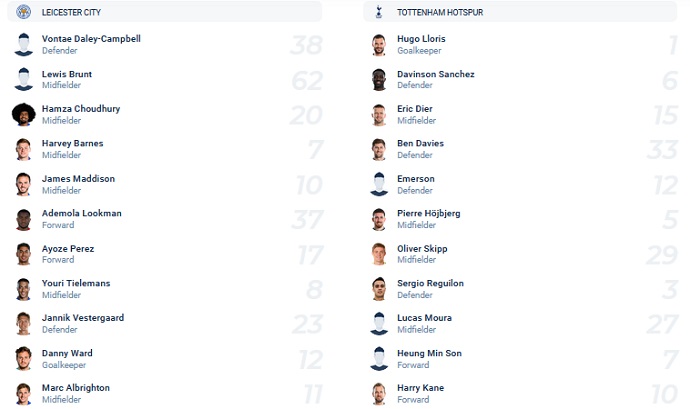Select Heung Min Son's placeholder avatar

point(379,359)
